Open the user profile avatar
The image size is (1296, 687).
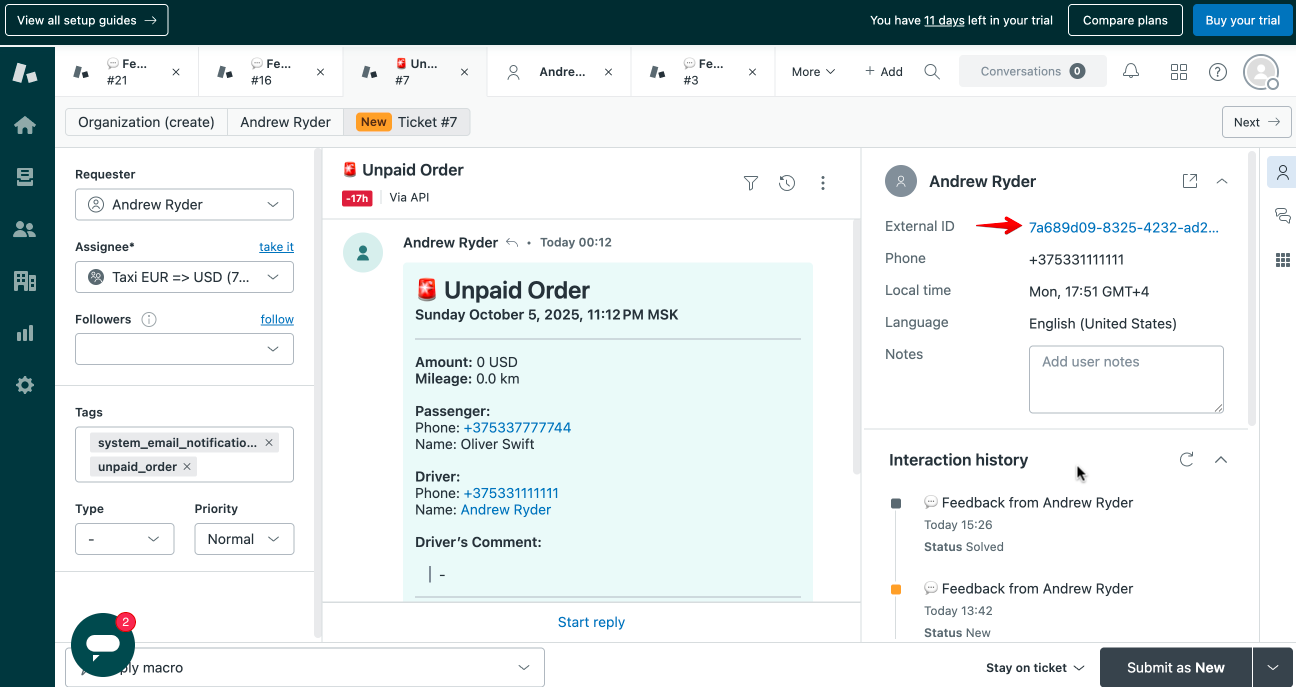(1261, 72)
